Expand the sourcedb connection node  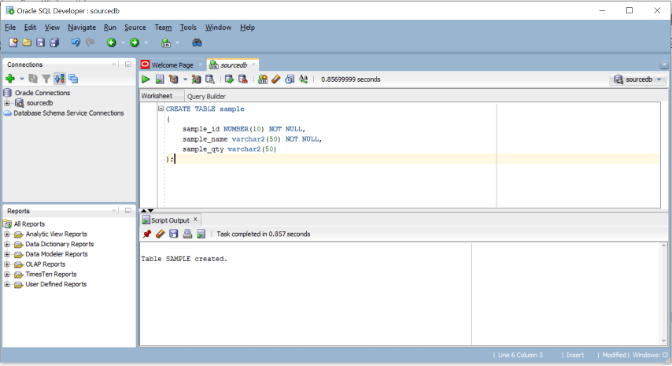coord(7,103)
